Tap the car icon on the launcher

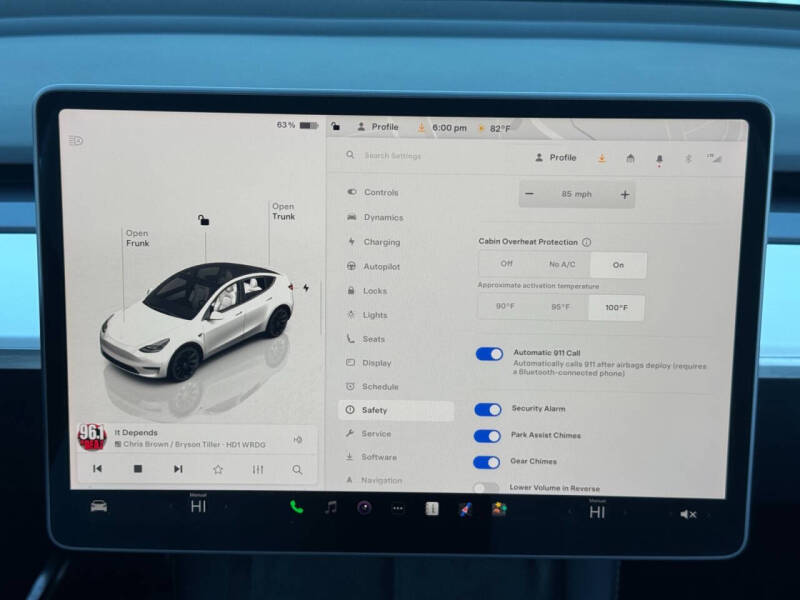point(99,508)
